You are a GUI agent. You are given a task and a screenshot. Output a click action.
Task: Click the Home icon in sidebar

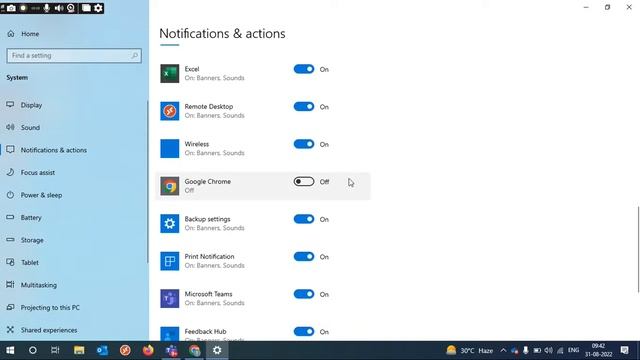point(11,34)
